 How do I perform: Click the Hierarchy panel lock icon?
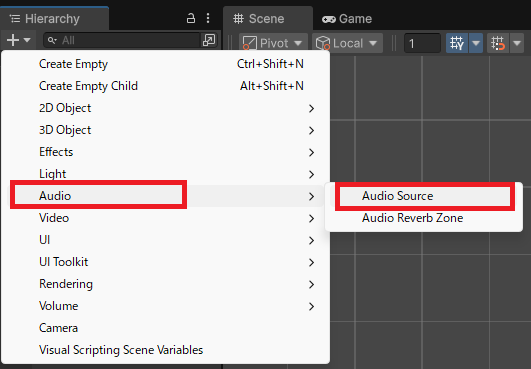point(191,18)
